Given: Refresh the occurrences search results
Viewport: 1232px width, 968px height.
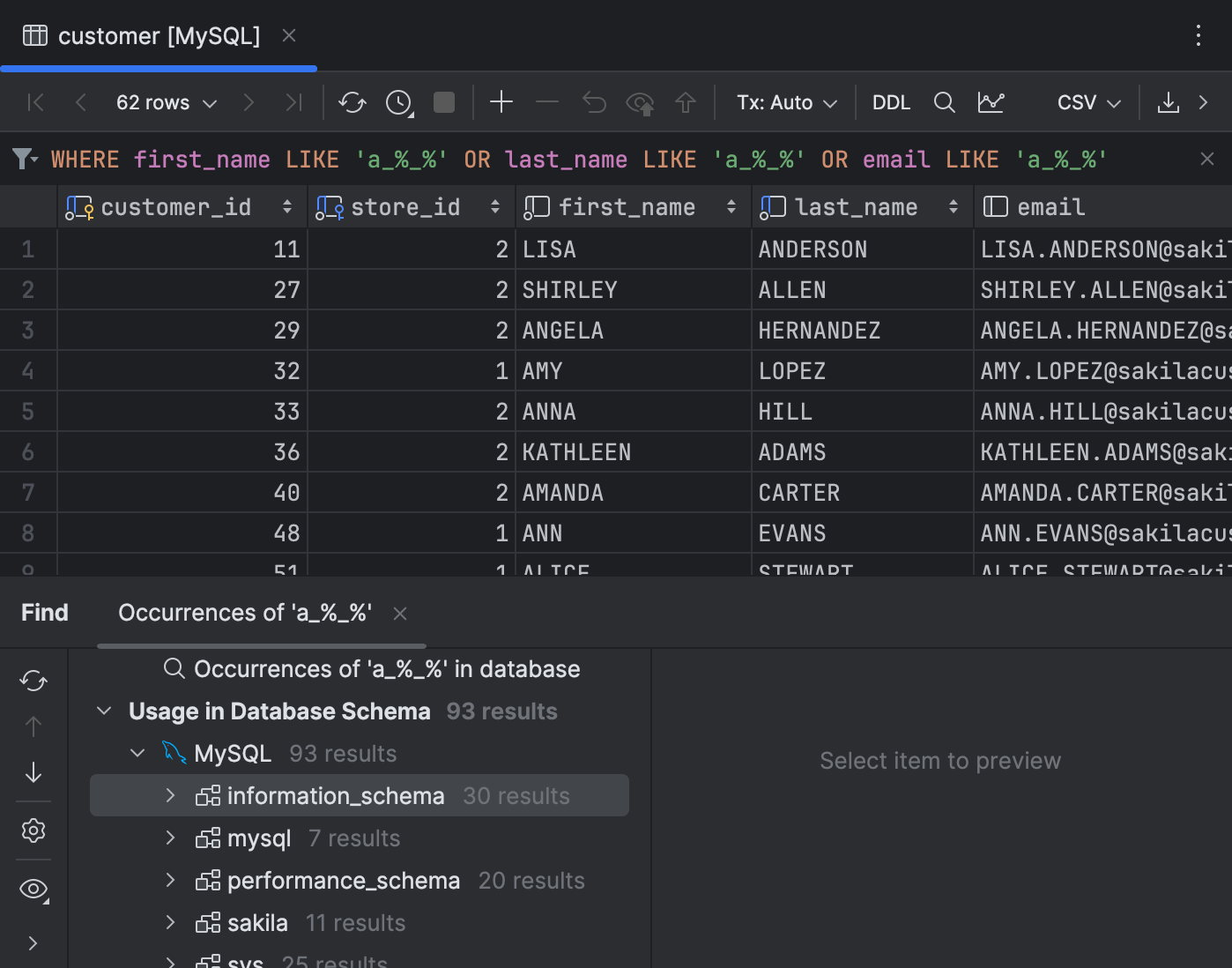Looking at the screenshot, I should click(33, 680).
